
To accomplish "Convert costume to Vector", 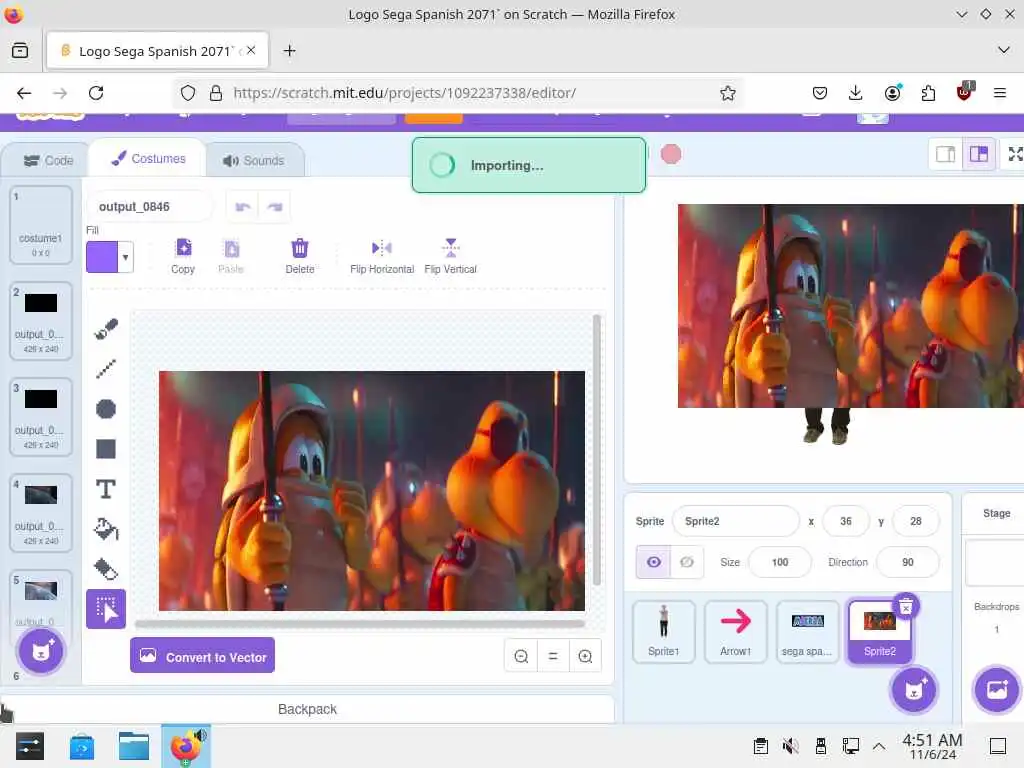I will [x=202, y=655].
